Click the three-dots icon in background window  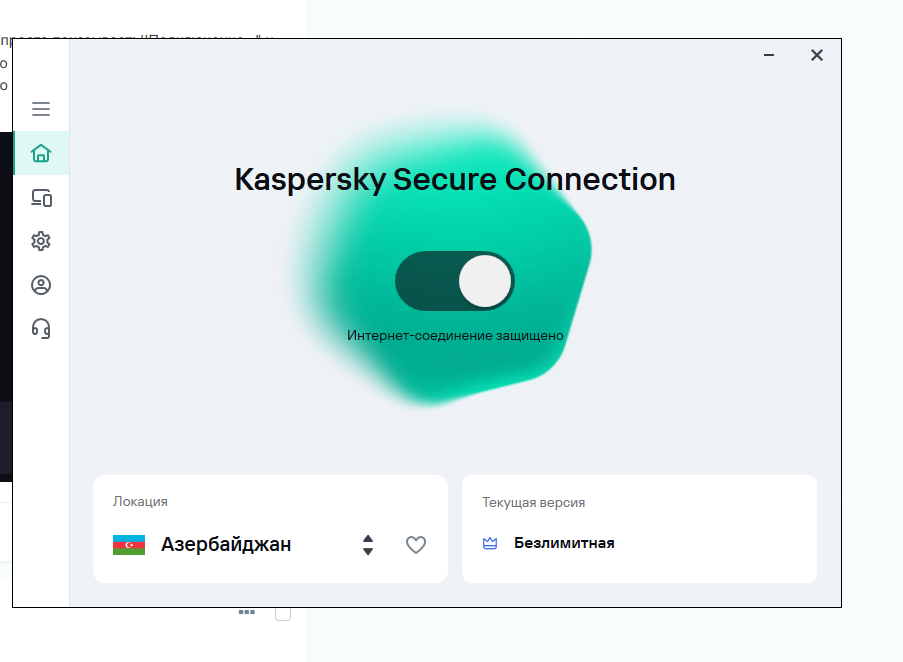tap(246, 612)
